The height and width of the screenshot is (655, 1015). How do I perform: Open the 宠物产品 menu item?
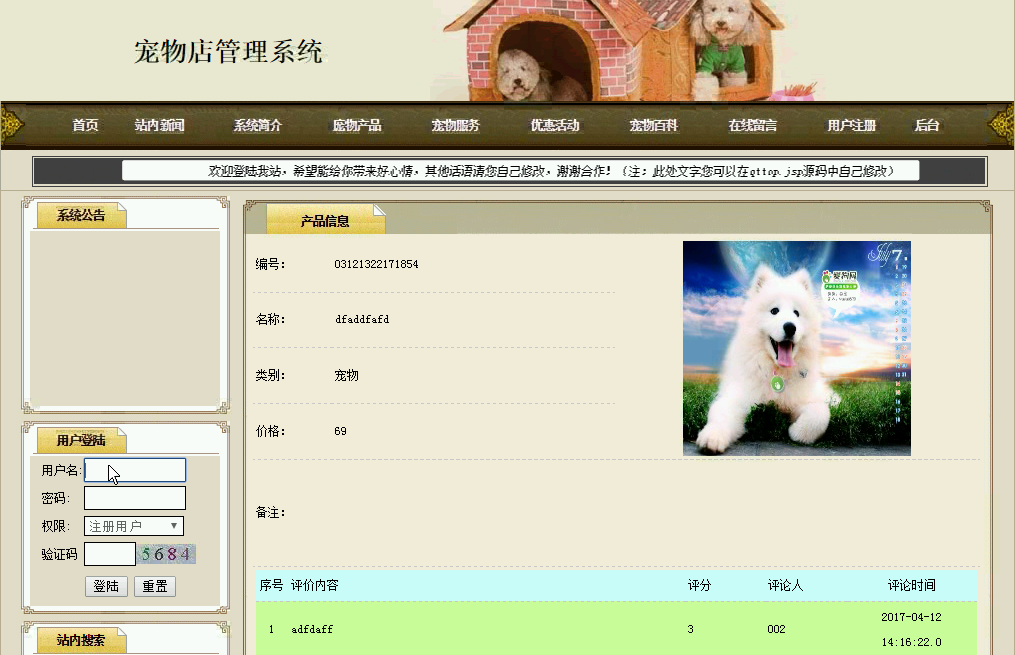tap(357, 126)
